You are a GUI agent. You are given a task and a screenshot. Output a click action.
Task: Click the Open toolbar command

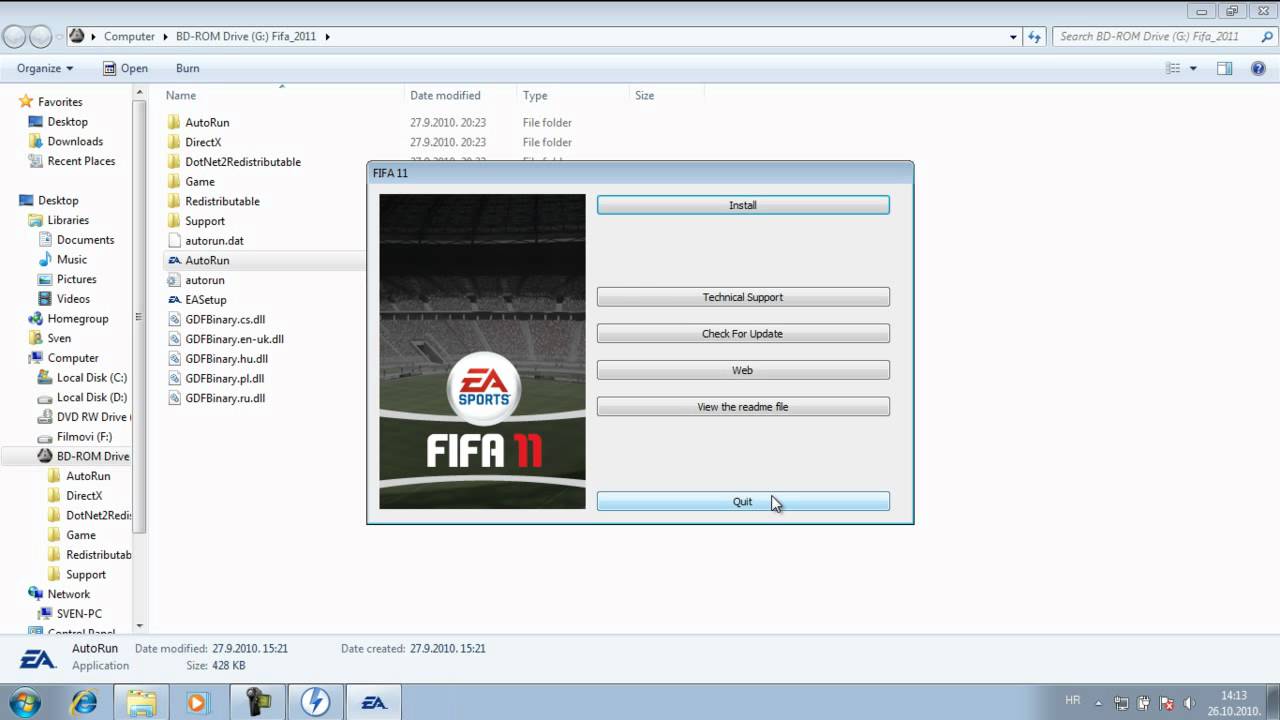point(125,68)
